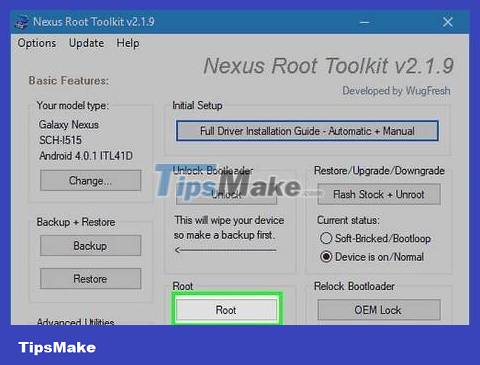Click the Backup button
The height and width of the screenshot is (365, 480).
(x=90, y=246)
